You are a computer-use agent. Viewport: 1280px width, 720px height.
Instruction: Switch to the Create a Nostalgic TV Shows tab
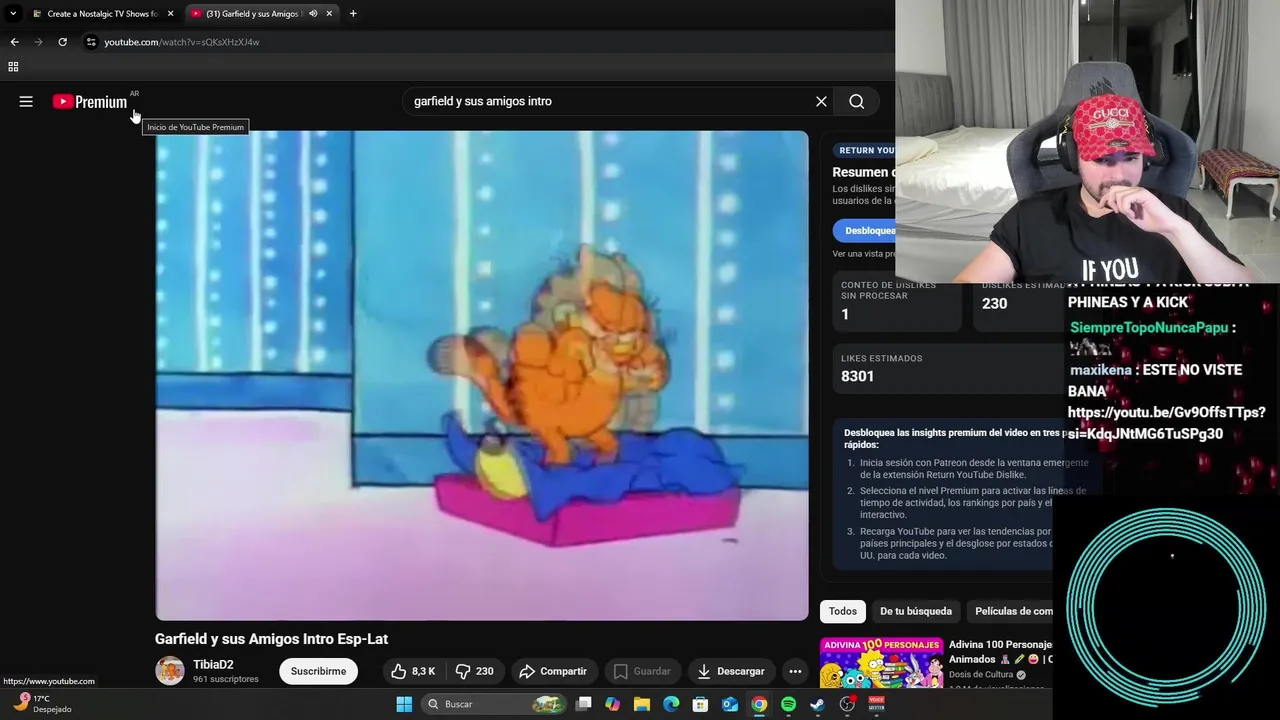coord(103,14)
